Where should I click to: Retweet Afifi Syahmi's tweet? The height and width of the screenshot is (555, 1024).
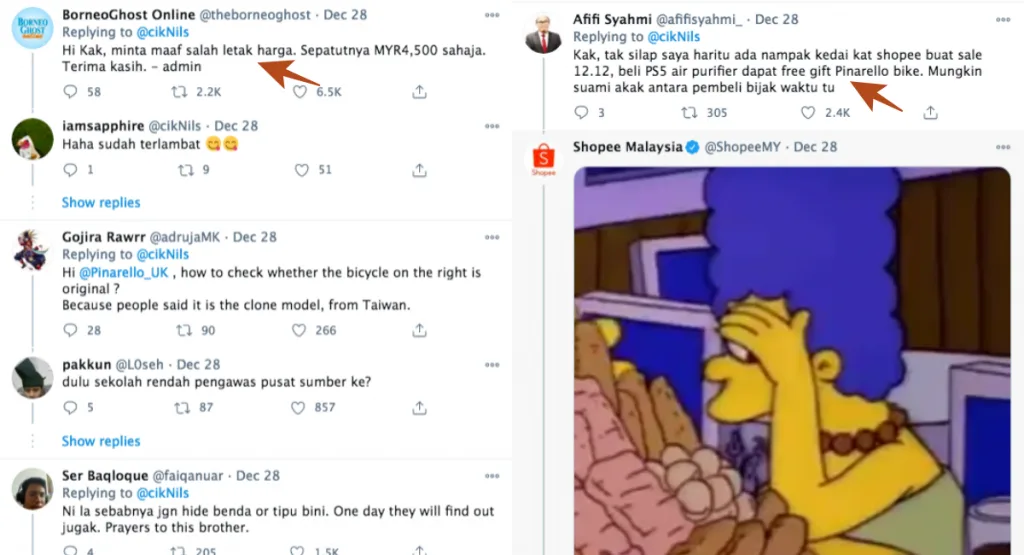click(690, 113)
